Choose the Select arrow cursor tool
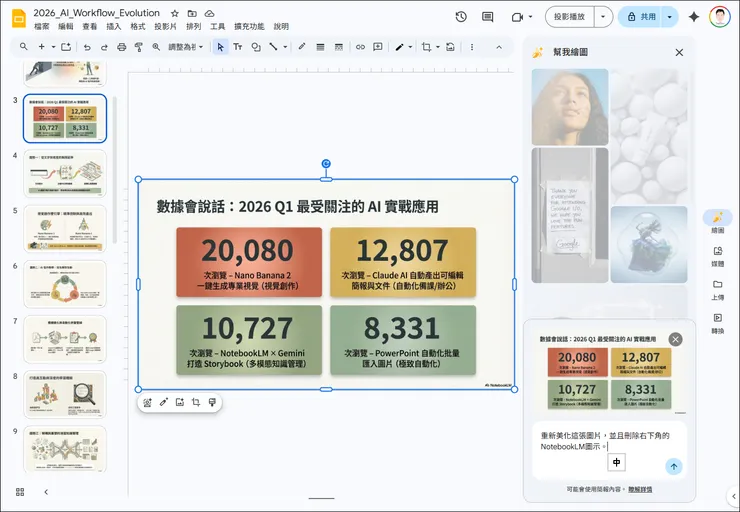The height and width of the screenshot is (512, 740). [x=220, y=47]
